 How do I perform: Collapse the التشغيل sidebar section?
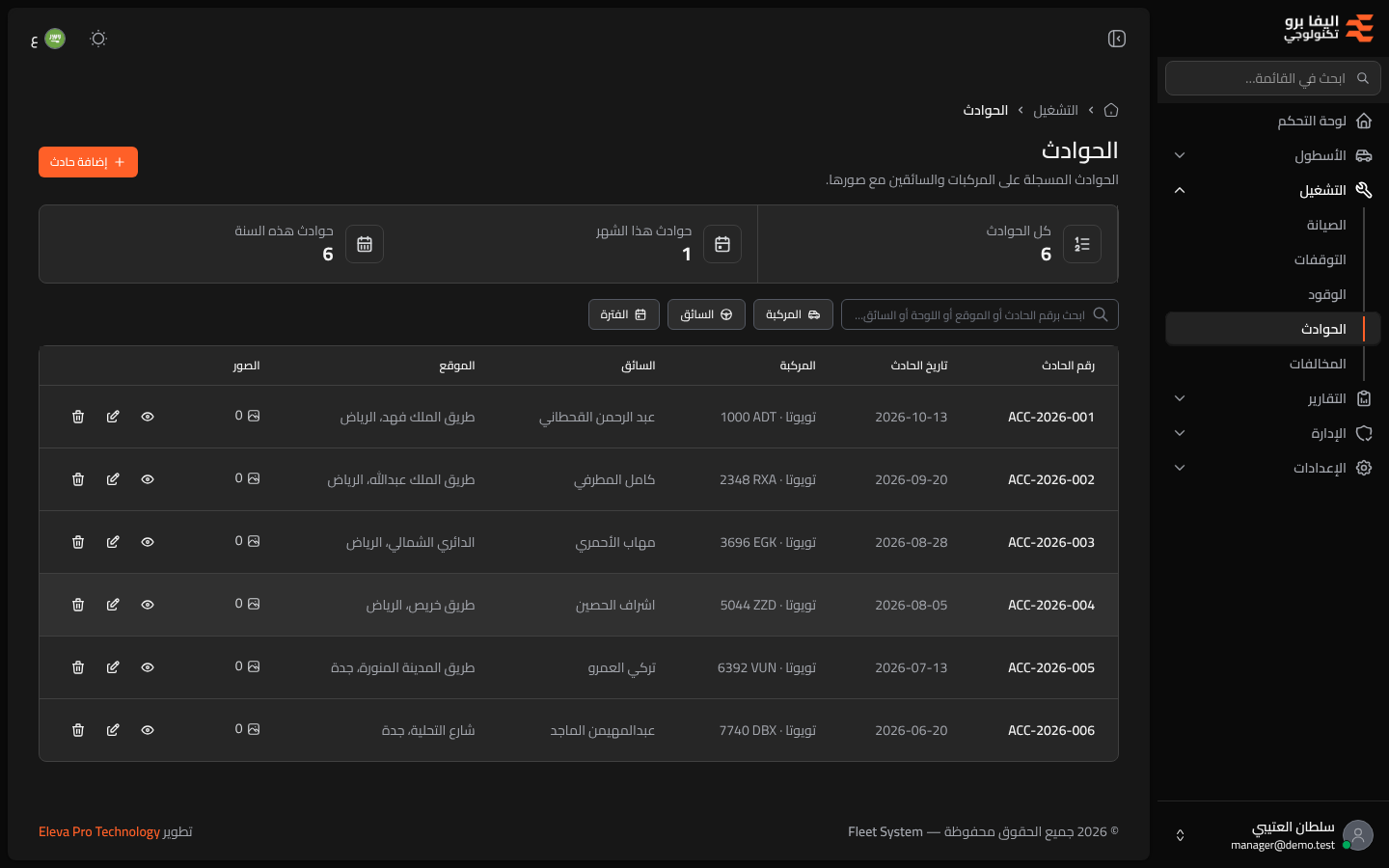pyautogui.click(x=1273, y=190)
